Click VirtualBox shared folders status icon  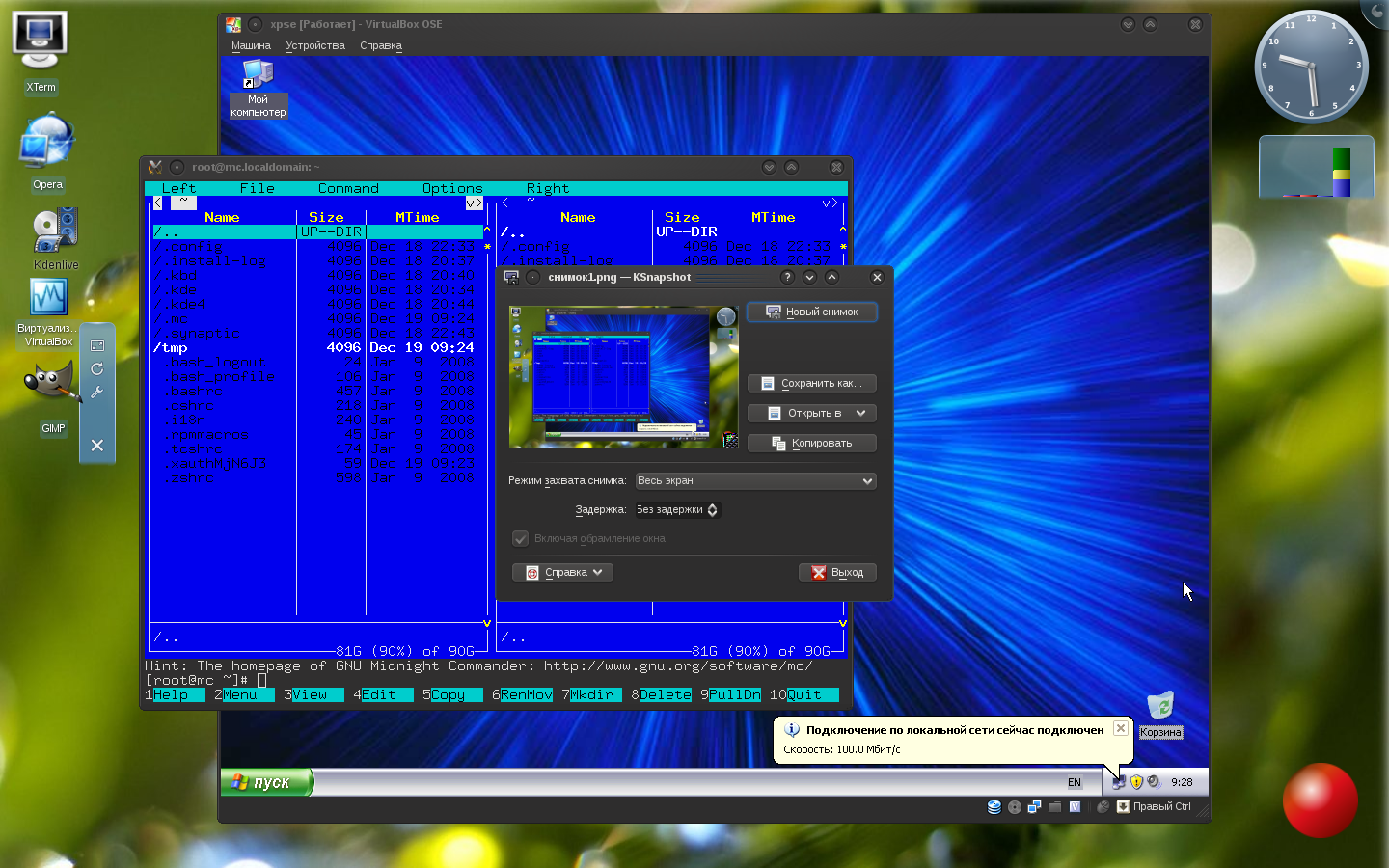[x=1054, y=807]
